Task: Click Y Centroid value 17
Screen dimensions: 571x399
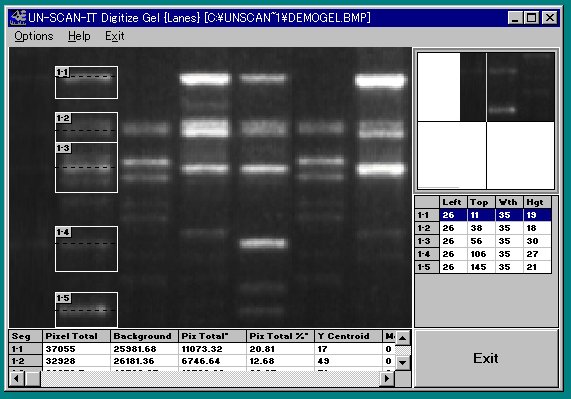Action: 348,349
